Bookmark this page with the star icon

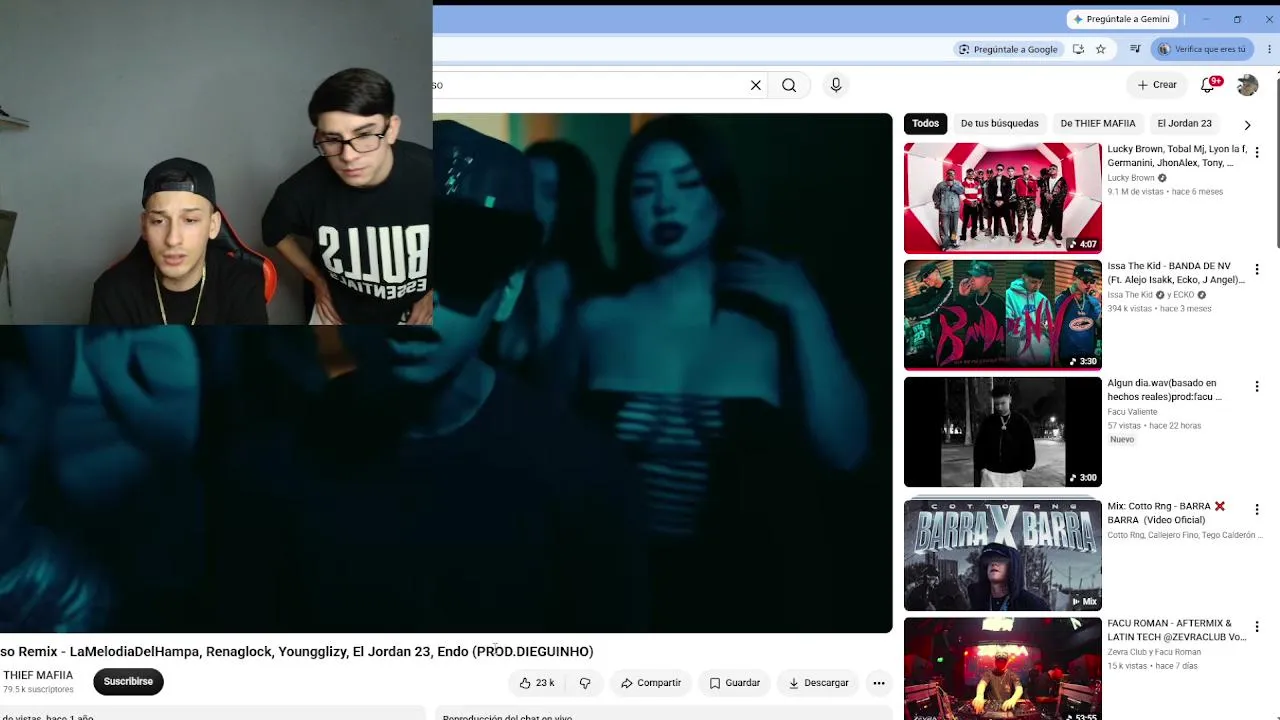tap(1100, 49)
